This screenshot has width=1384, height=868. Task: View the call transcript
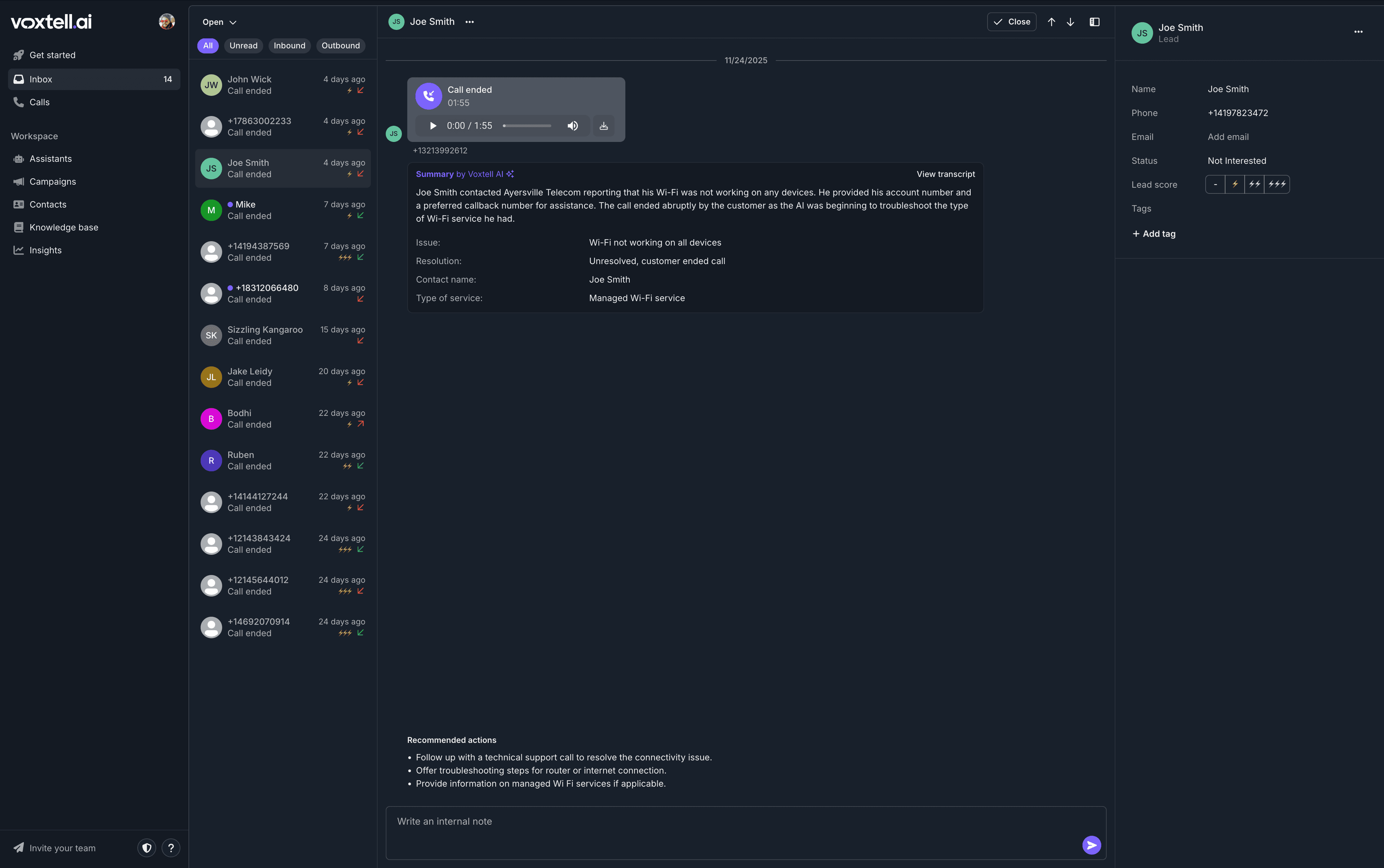click(945, 174)
